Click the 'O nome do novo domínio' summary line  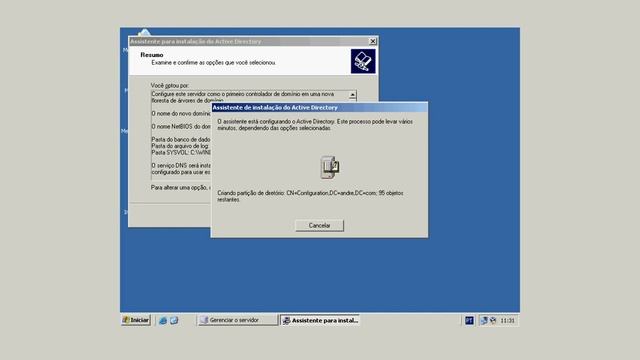[181, 113]
